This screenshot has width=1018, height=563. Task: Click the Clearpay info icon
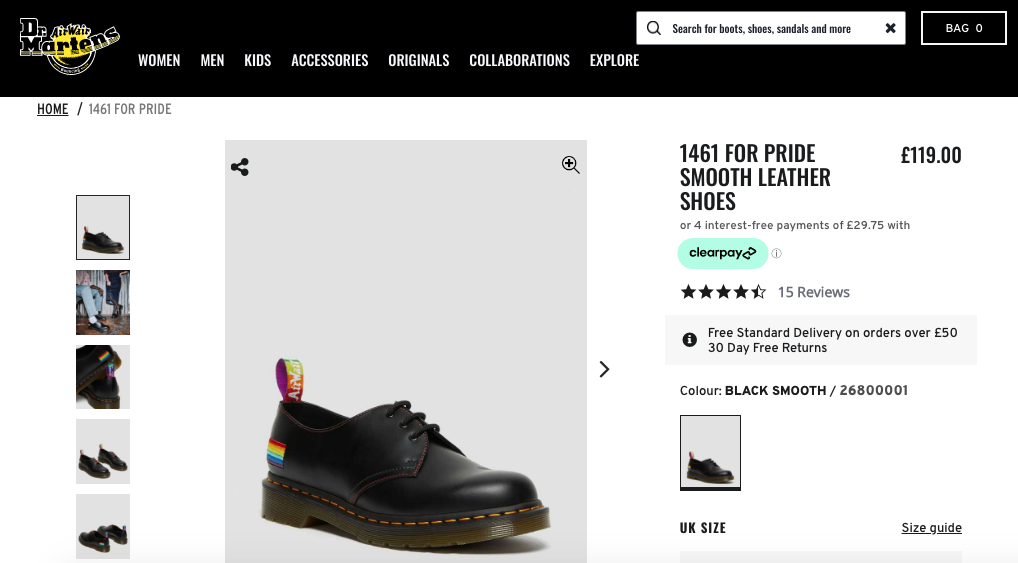click(776, 254)
